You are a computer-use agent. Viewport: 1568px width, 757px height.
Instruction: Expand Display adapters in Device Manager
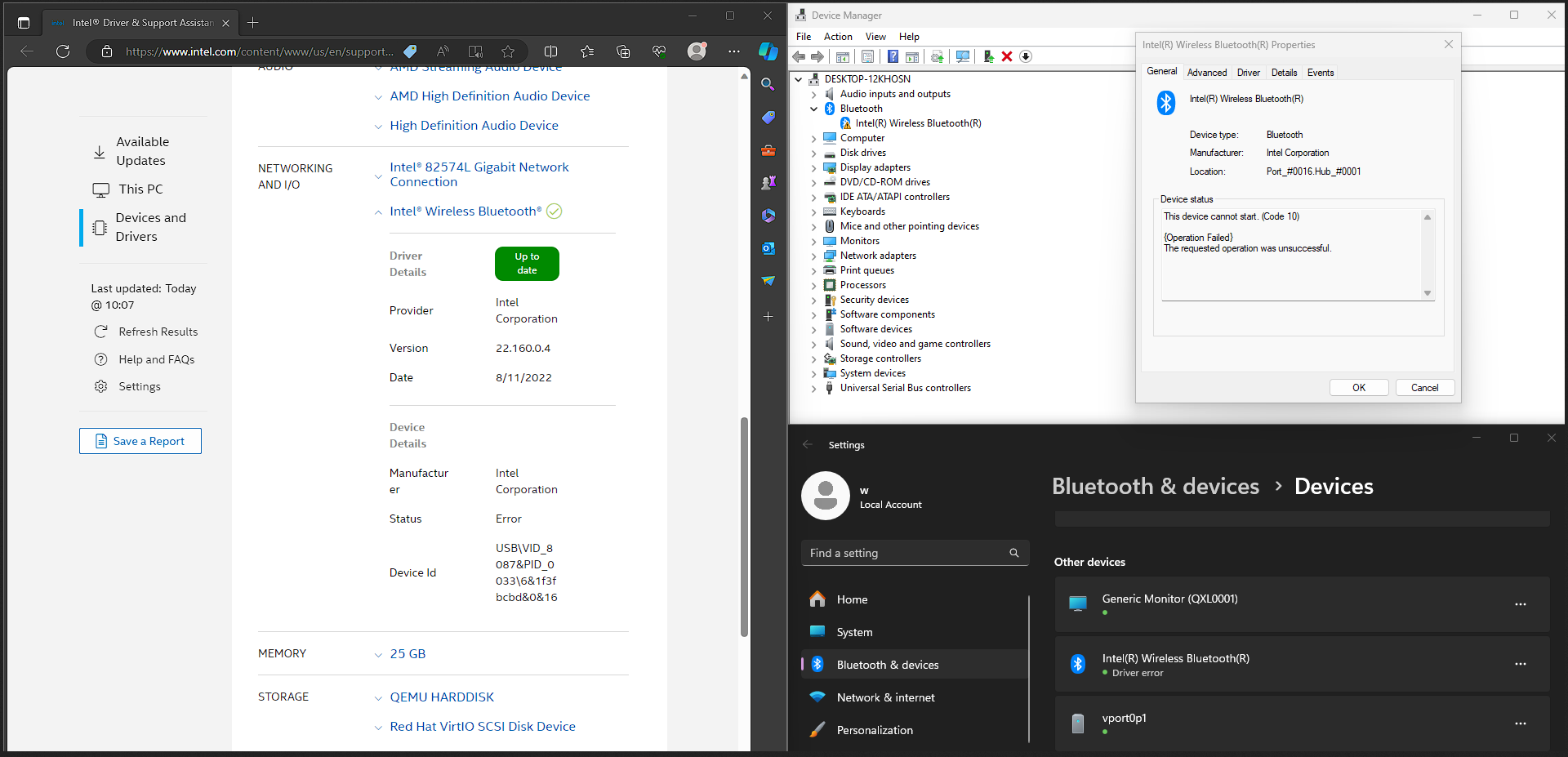tap(813, 167)
